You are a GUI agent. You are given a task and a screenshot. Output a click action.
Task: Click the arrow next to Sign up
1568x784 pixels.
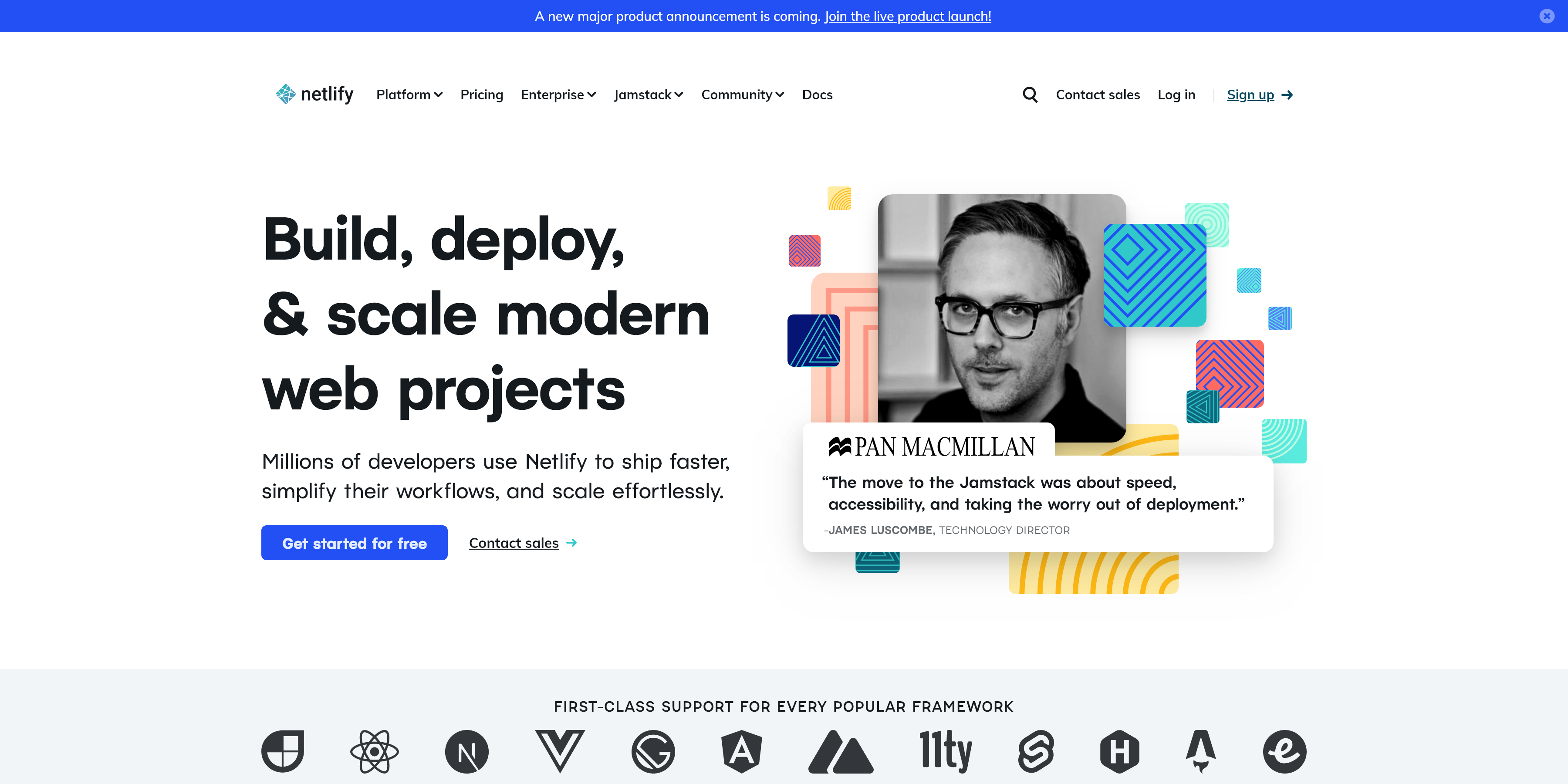click(x=1287, y=95)
